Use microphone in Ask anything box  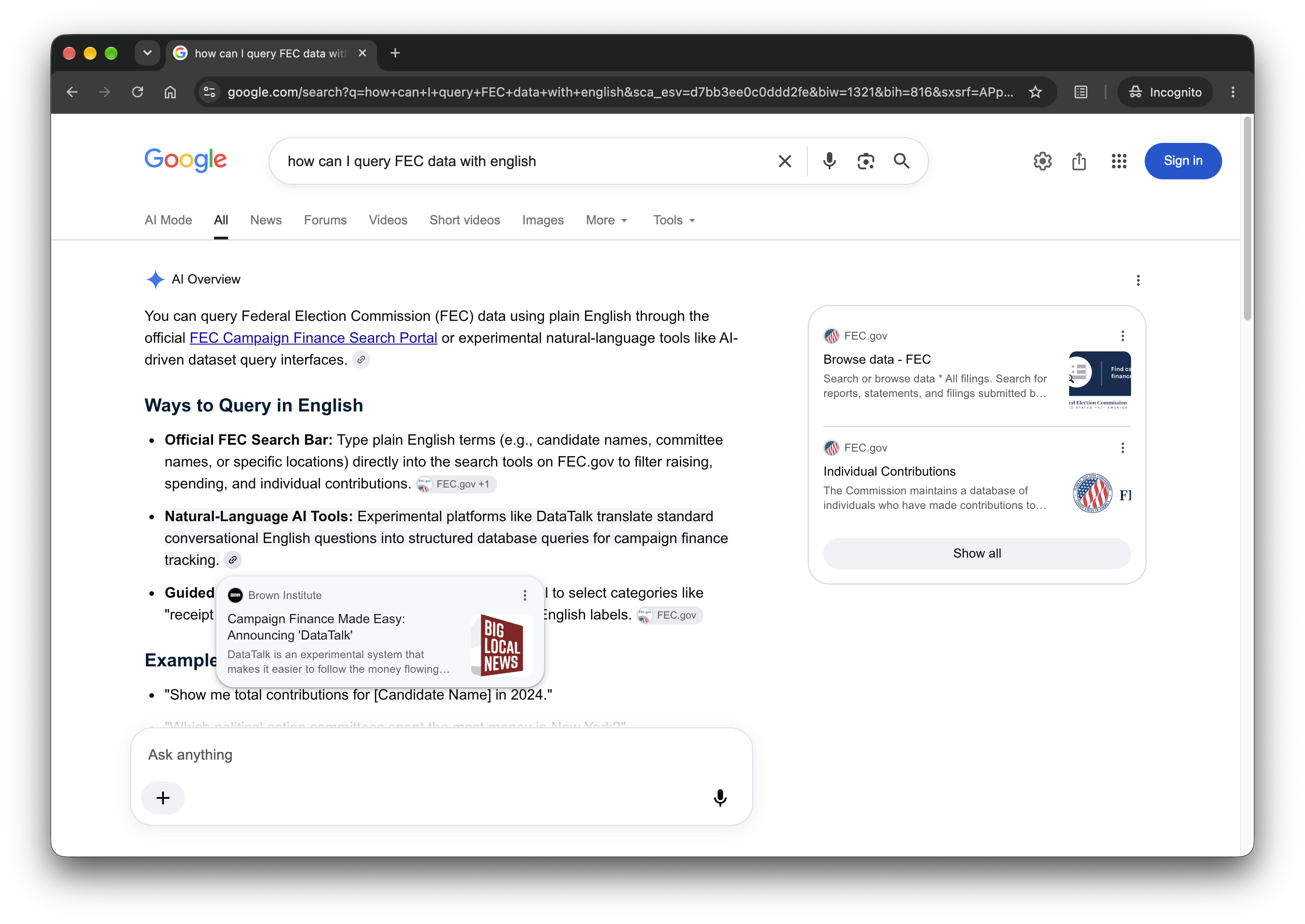720,798
